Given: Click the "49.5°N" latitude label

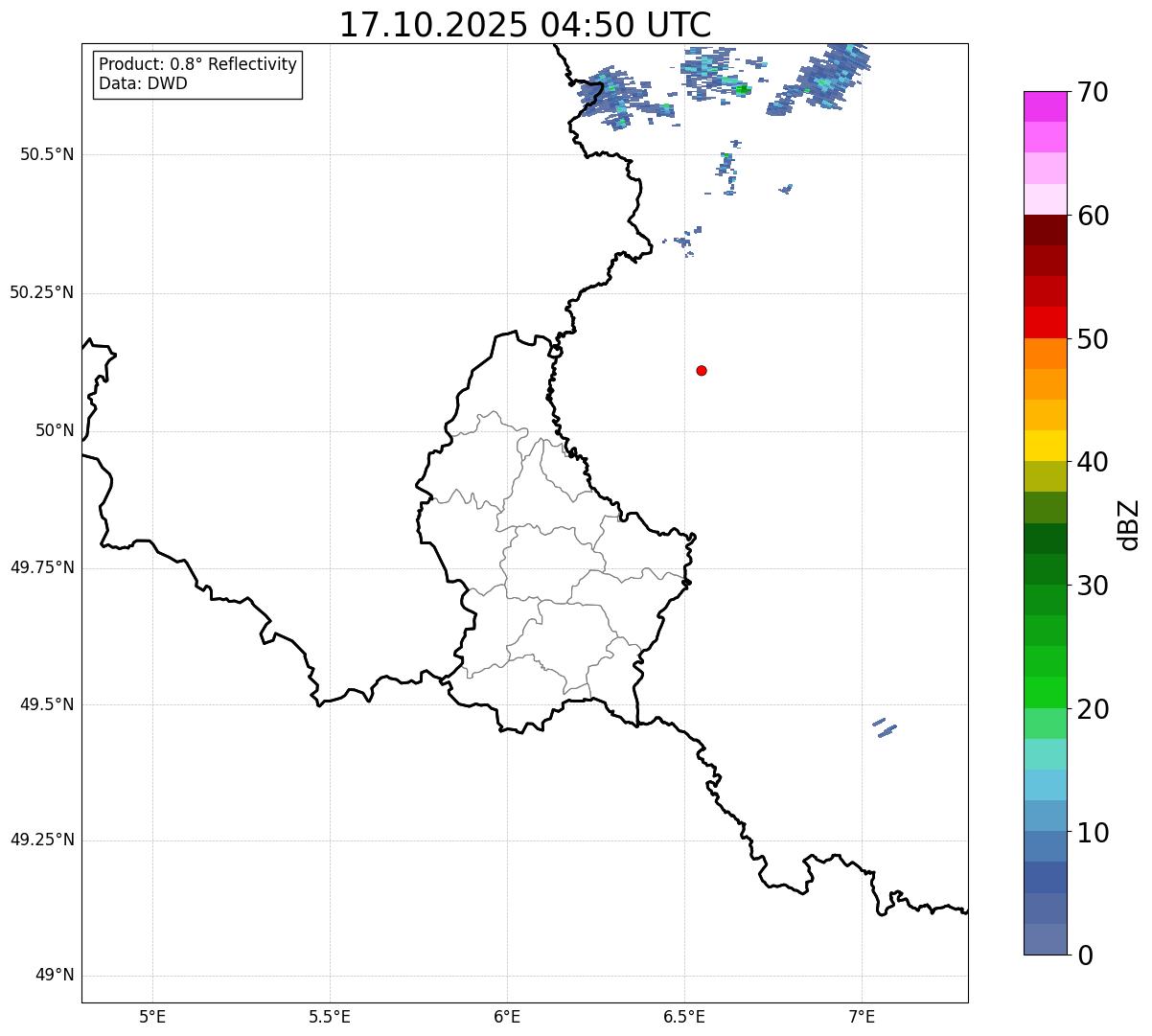Looking at the screenshot, I should pyautogui.click(x=47, y=704).
